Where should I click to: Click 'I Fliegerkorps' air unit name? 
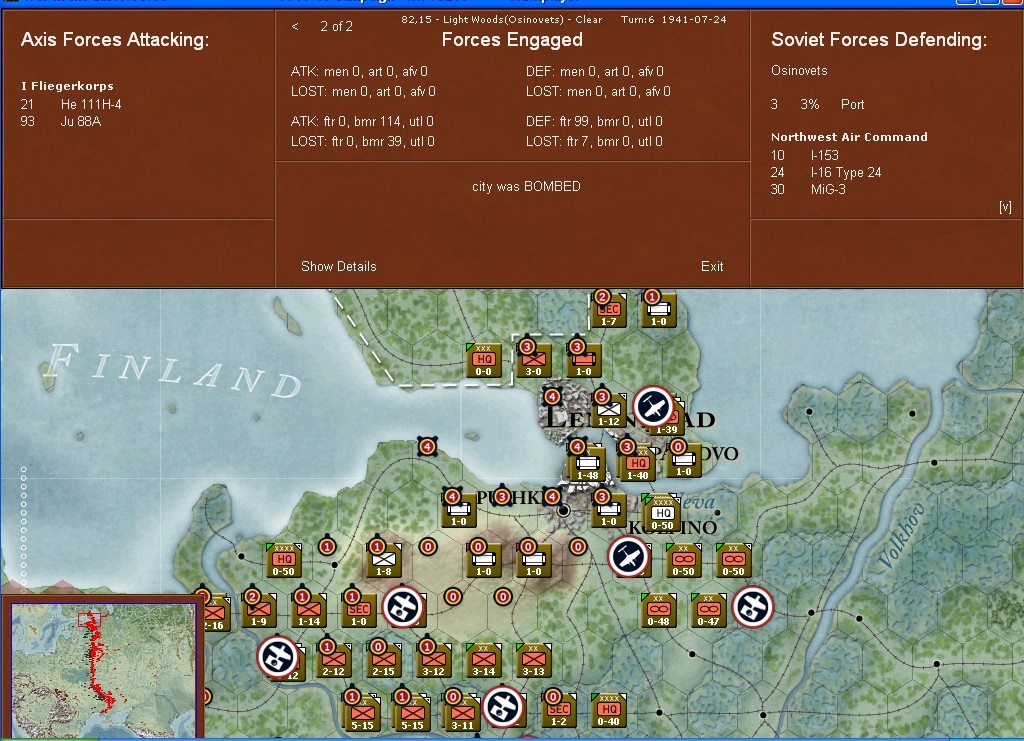click(x=67, y=86)
